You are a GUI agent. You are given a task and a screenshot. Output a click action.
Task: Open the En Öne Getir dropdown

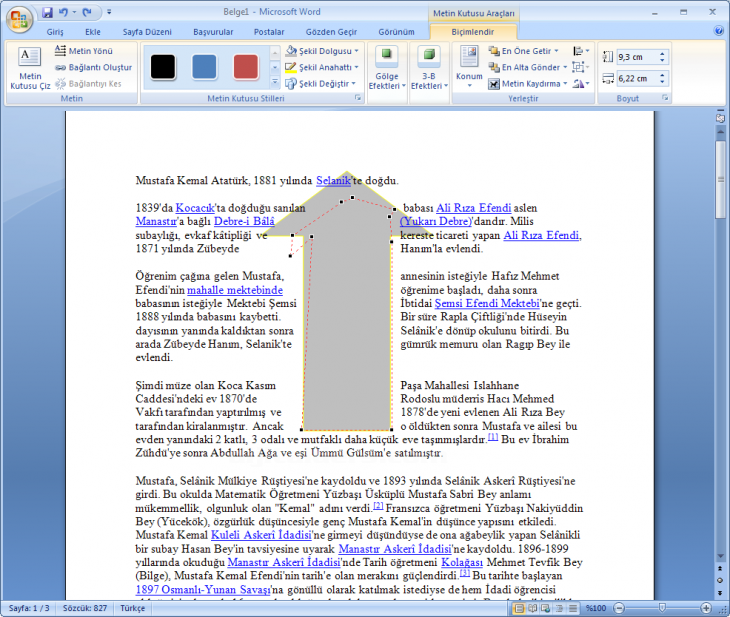[x=523, y=51]
